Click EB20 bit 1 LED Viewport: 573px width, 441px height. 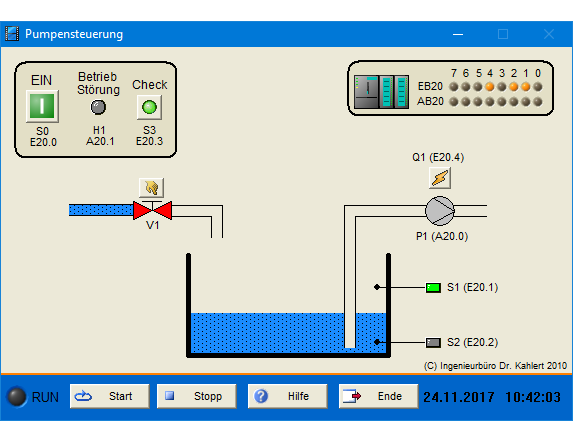(525, 87)
